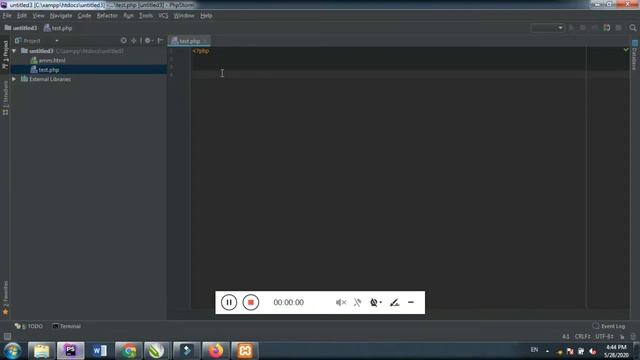Open the Terminal tool window
640x360 pixels.
coord(67,326)
